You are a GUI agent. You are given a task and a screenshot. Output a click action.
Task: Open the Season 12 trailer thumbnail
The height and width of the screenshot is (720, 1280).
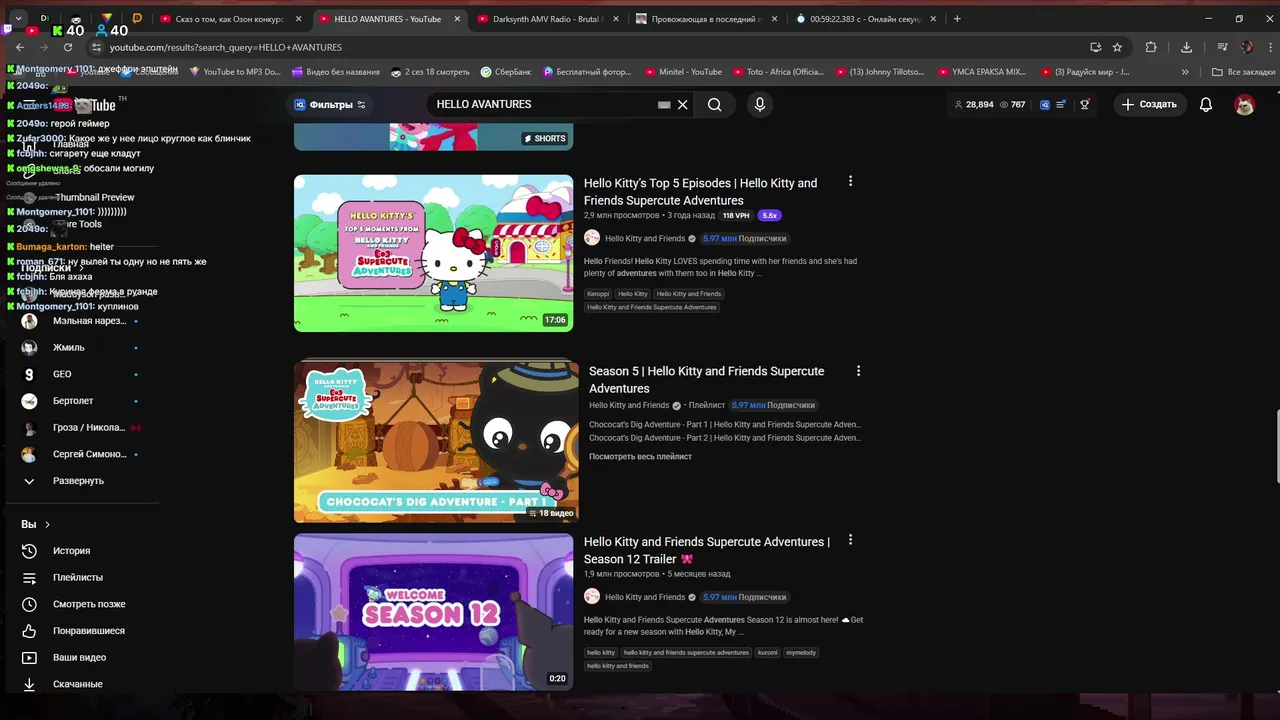(x=433, y=611)
